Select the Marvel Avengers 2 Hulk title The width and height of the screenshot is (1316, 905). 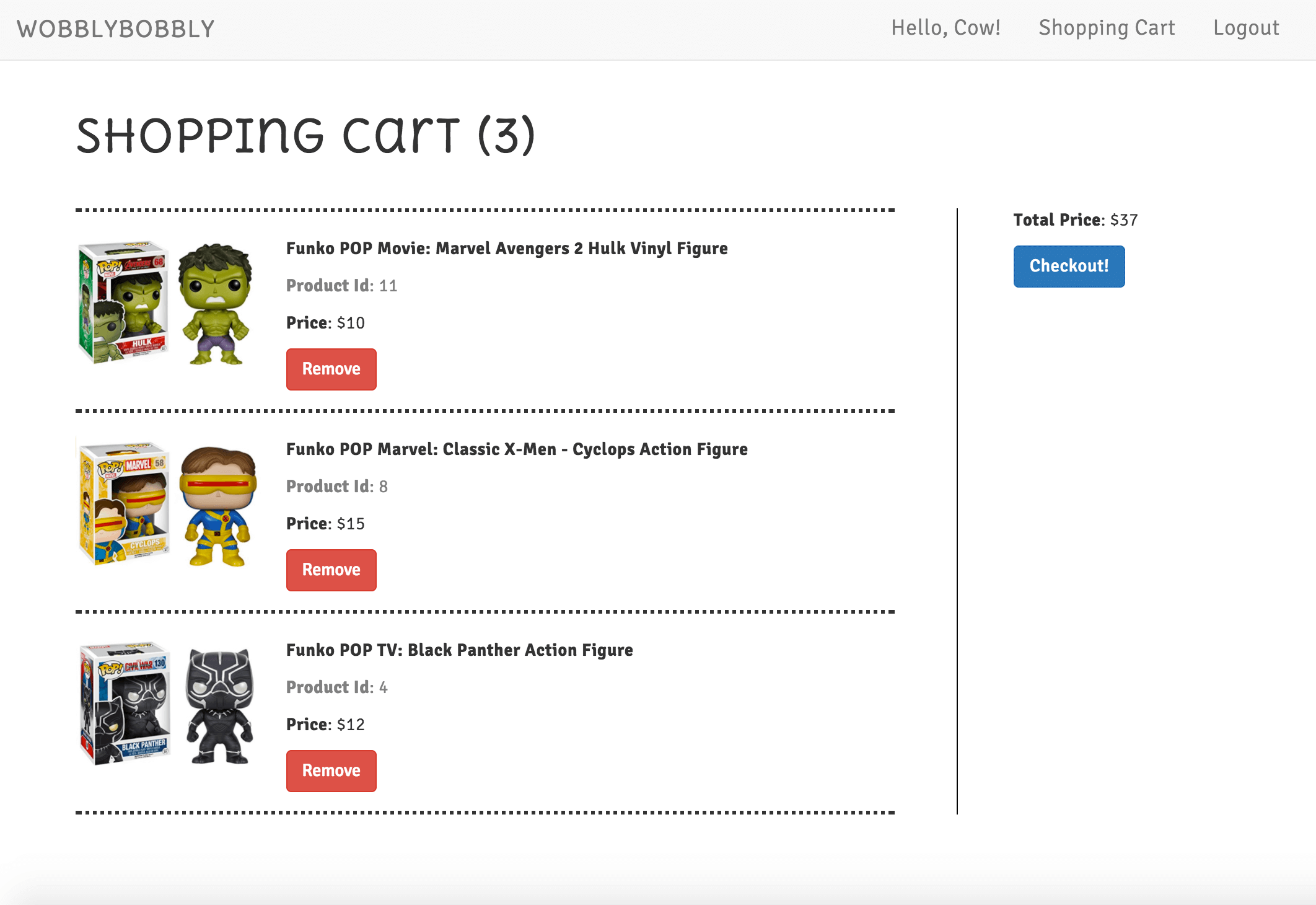[x=506, y=249]
